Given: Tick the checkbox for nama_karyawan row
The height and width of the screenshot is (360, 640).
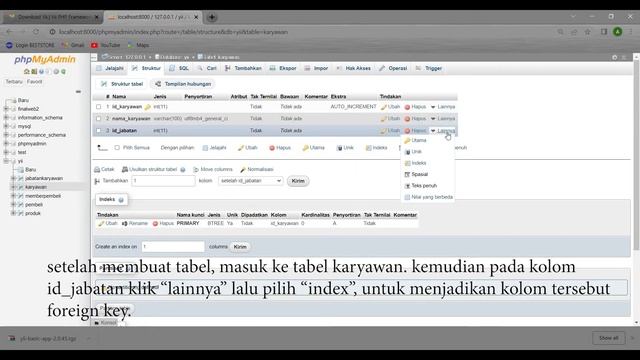Looking at the screenshot, I should tap(98, 119).
